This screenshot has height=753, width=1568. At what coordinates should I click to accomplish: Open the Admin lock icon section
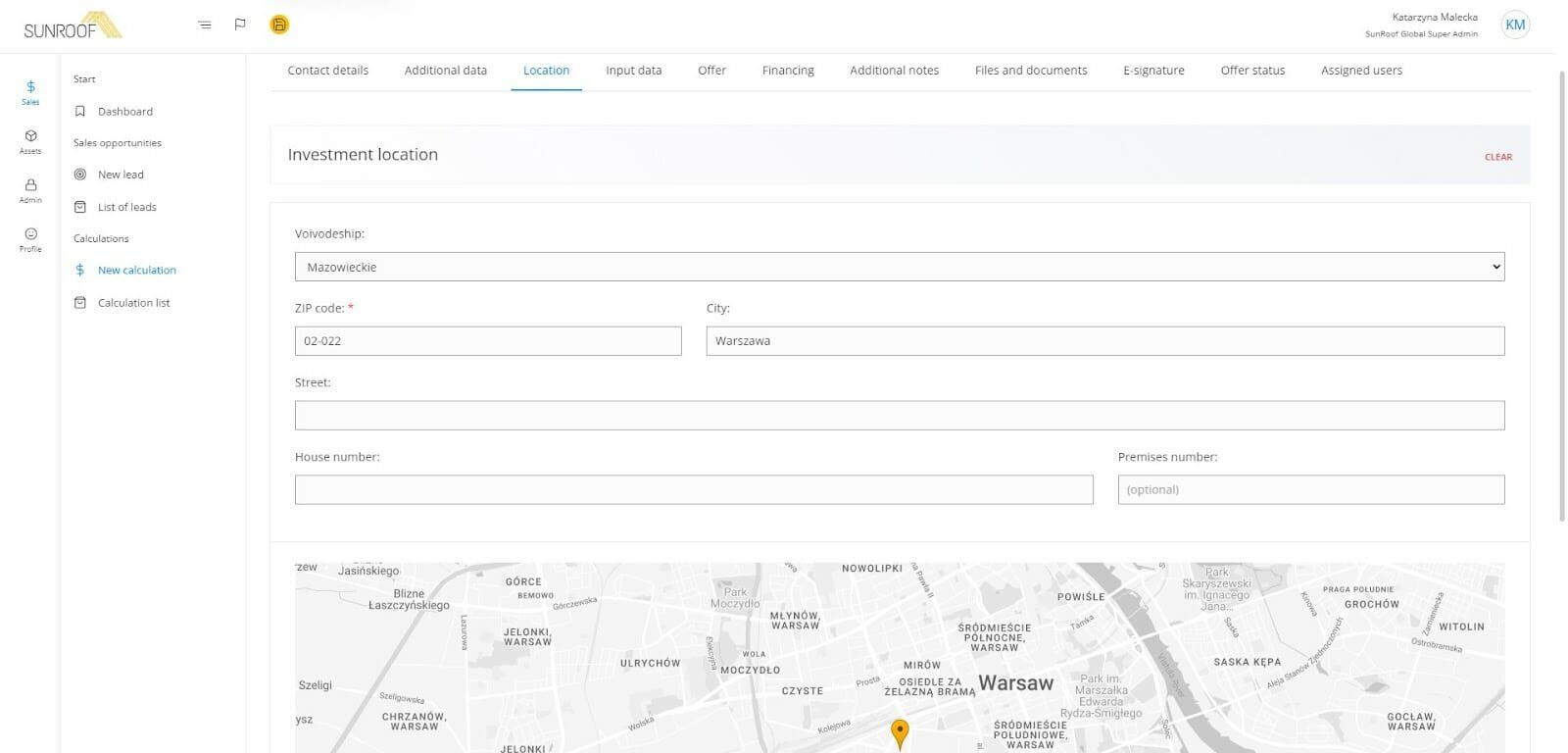point(30,190)
